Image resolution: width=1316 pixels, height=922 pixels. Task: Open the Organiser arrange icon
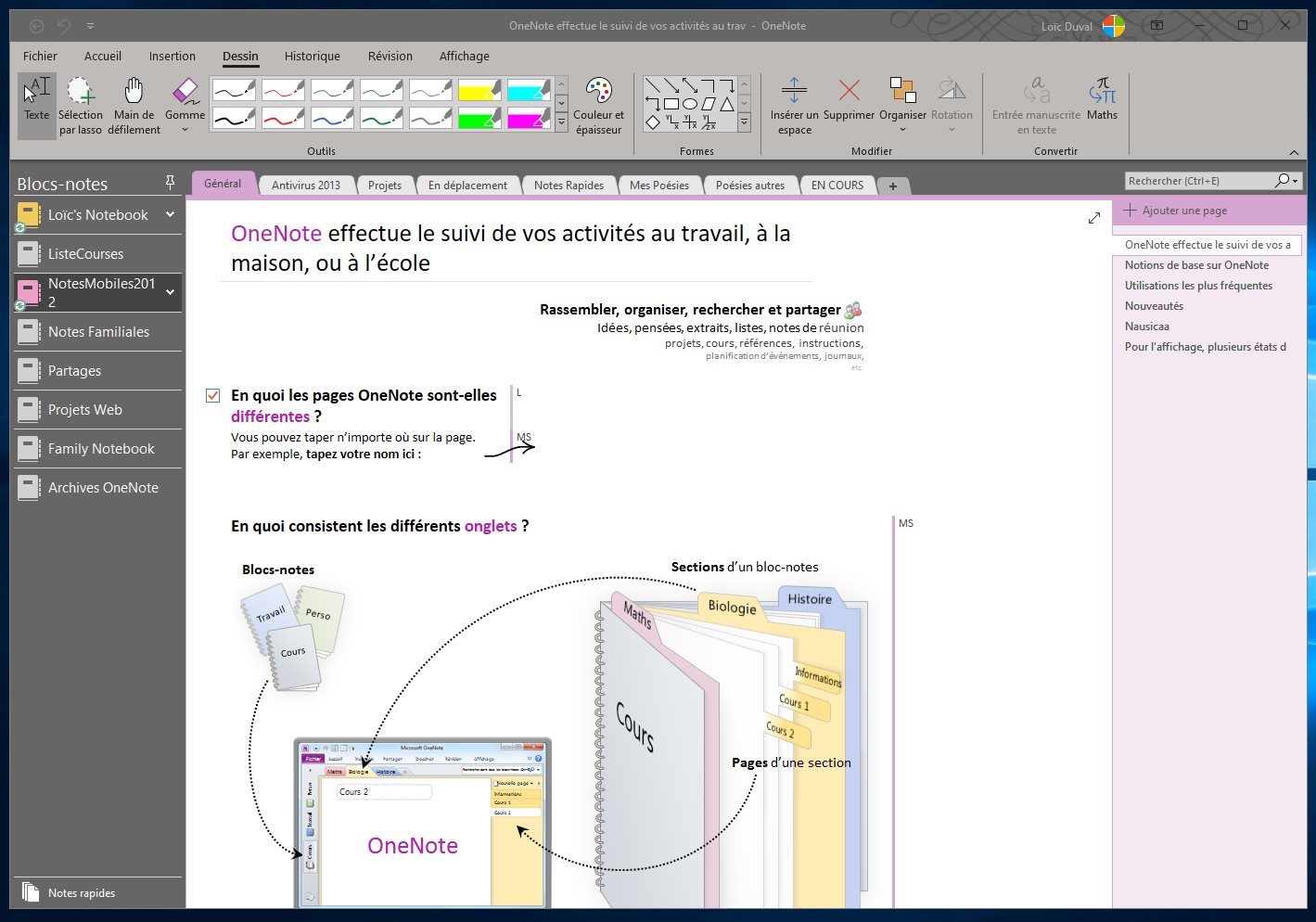902,90
